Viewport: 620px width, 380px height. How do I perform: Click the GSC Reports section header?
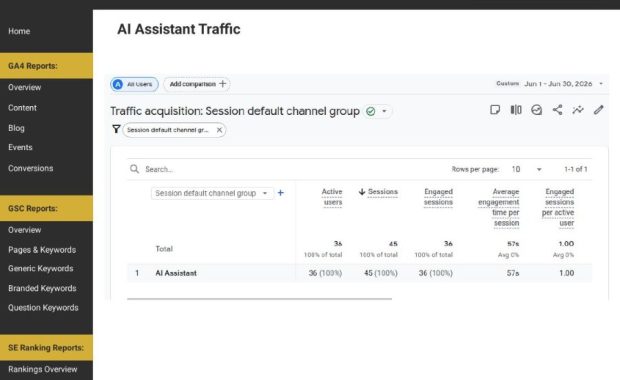tap(46, 208)
